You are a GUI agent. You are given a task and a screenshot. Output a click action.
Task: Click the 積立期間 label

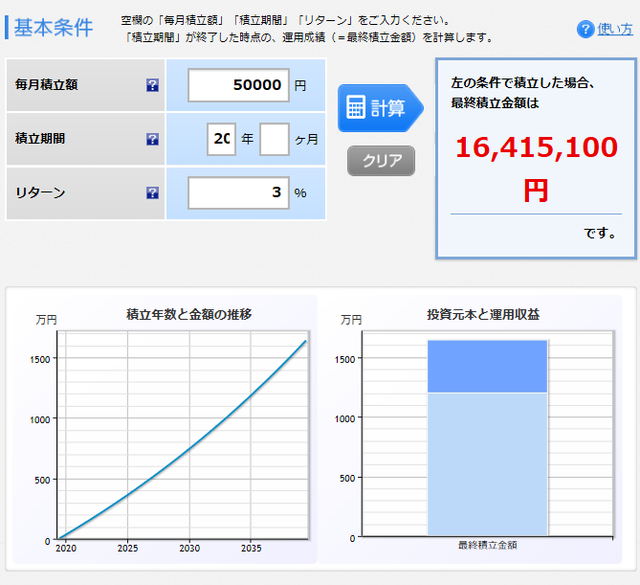coord(40,139)
